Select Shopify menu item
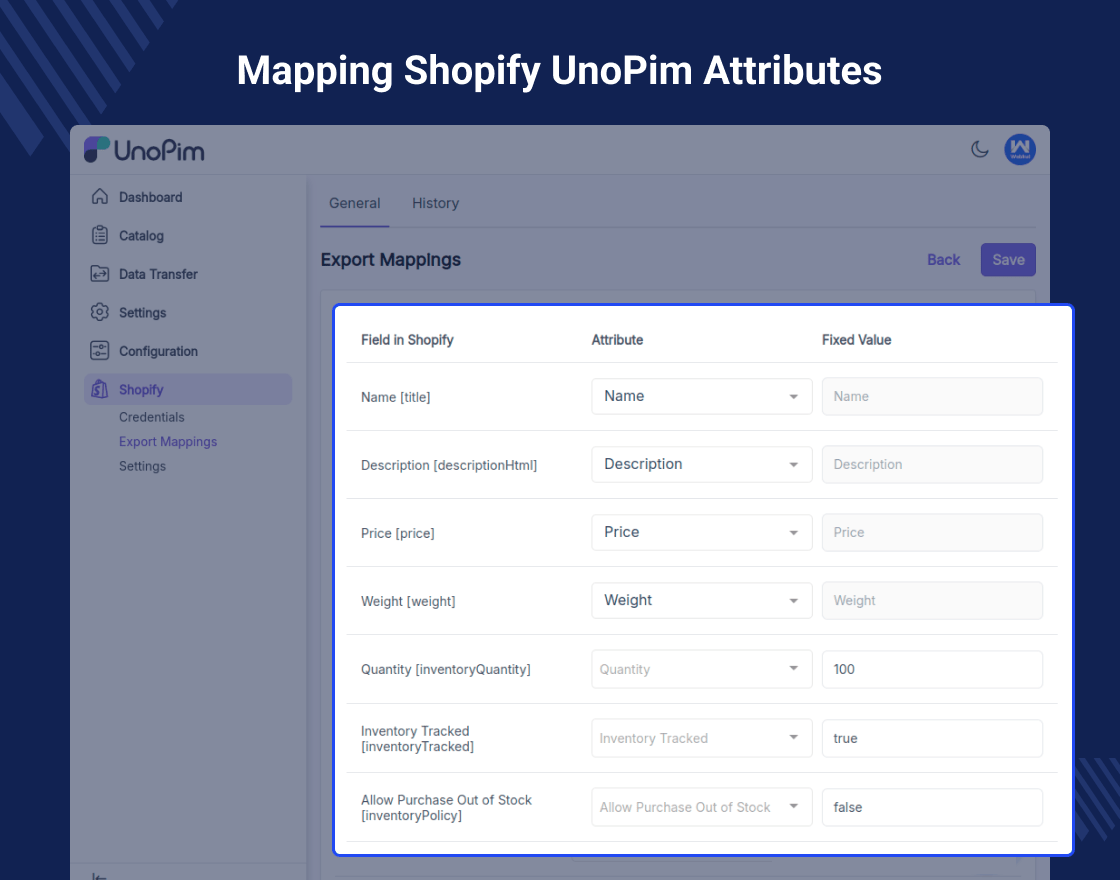Image resolution: width=1120 pixels, height=880 pixels. pos(188,389)
